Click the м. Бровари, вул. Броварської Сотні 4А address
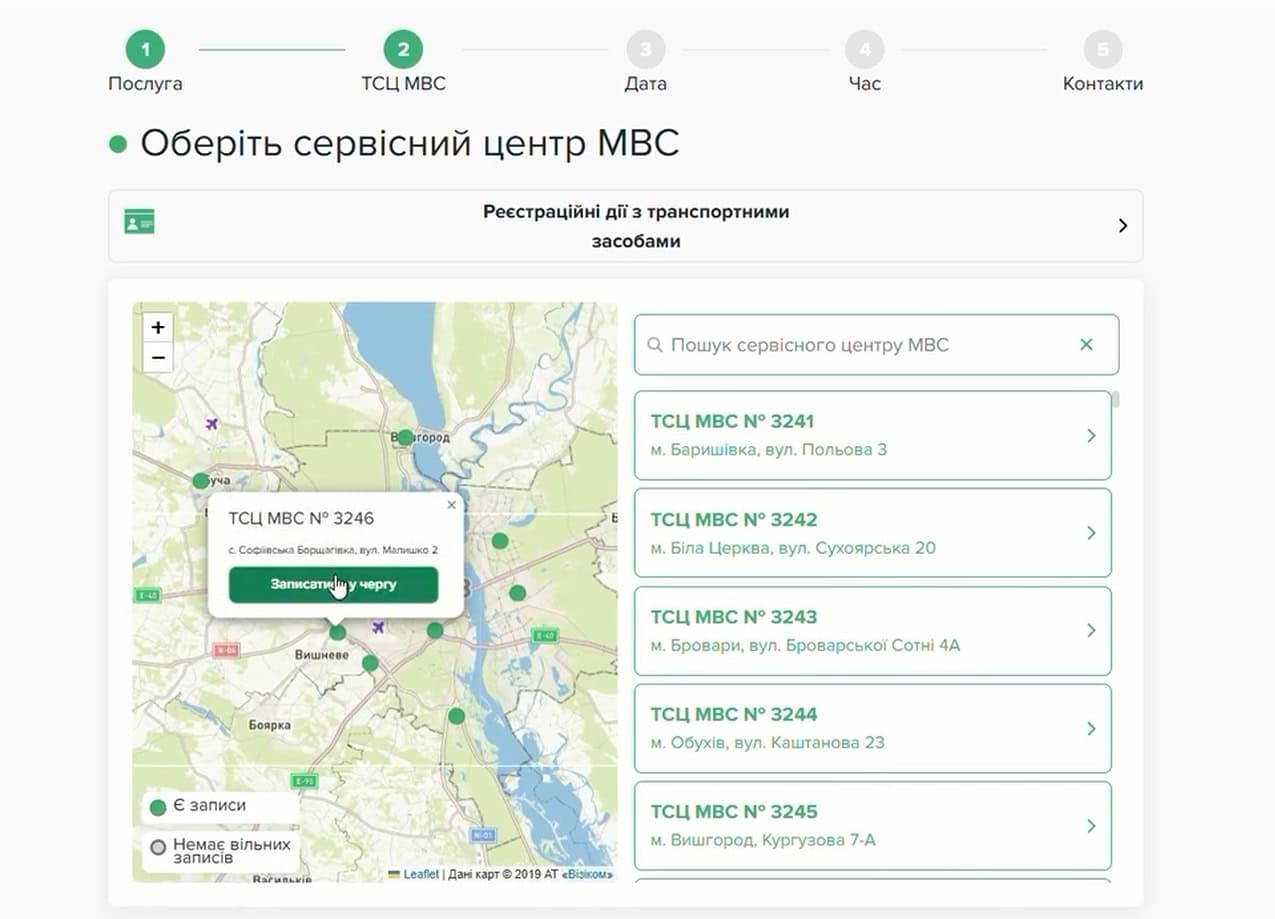Screen dimensions: 1275x919 coord(805,645)
